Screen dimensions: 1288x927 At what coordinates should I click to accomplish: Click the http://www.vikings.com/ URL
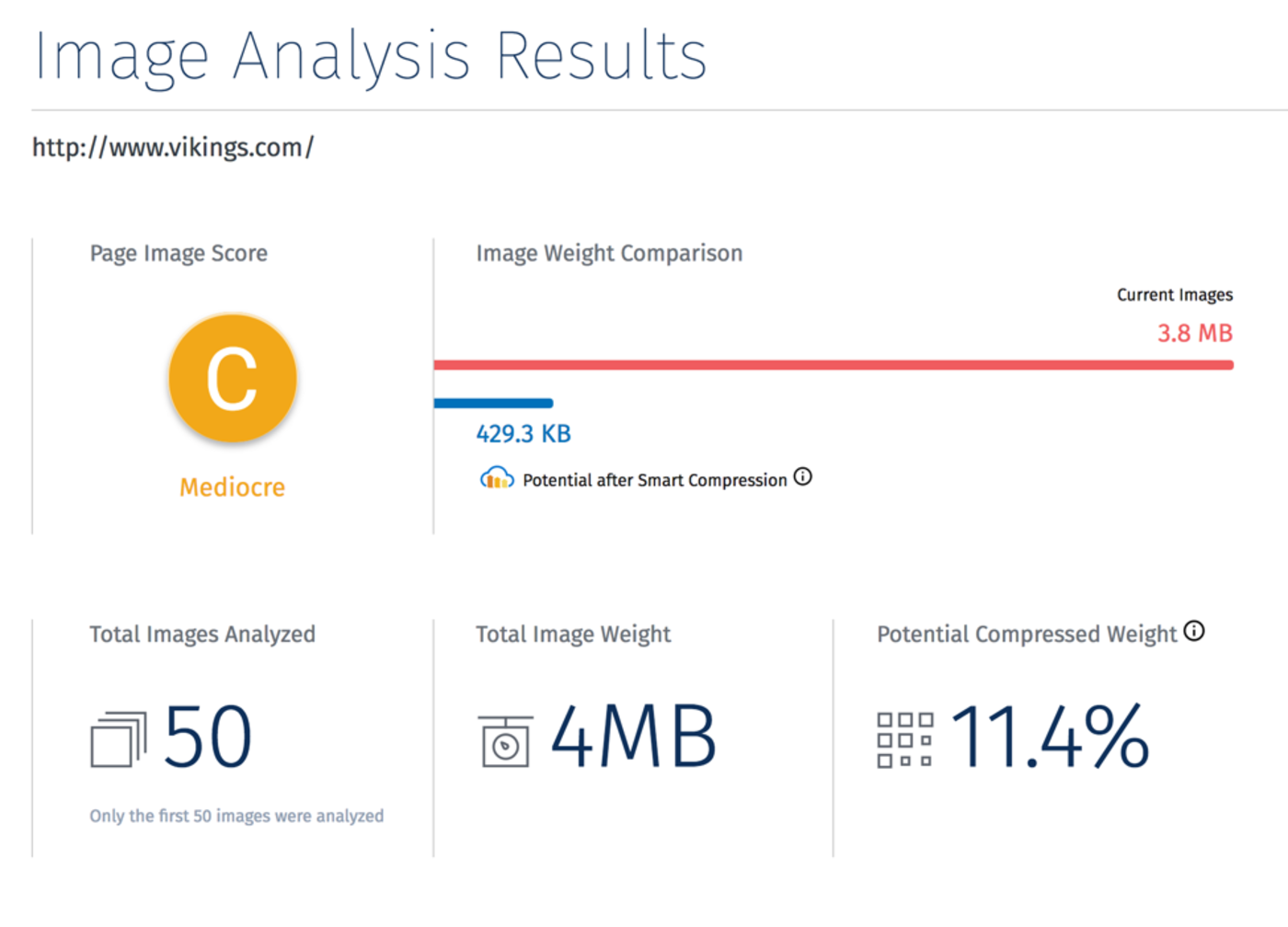pyautogui.click(x=173, y=147)
